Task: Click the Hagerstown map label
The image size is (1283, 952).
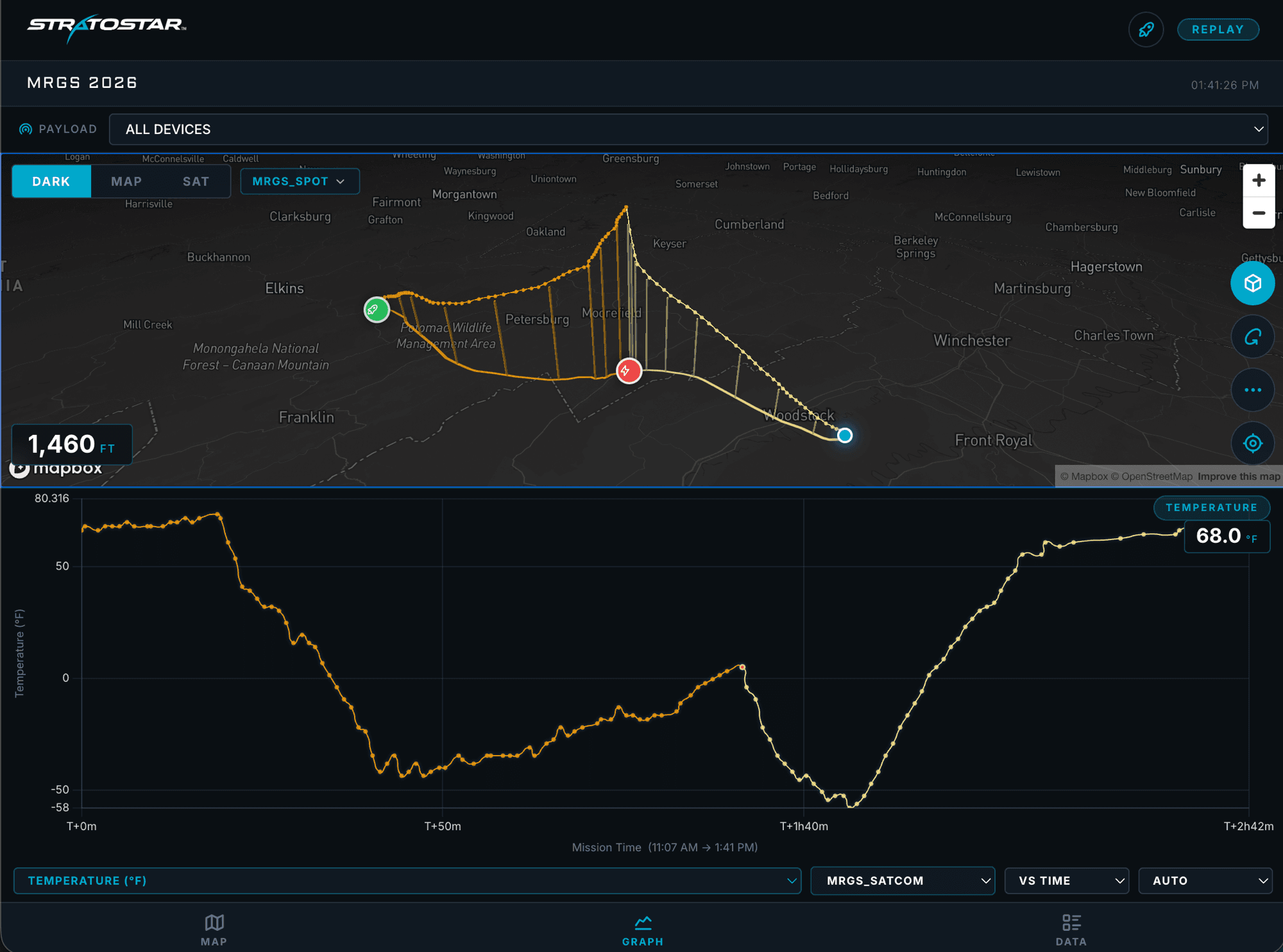Action: pos(1106,267)
